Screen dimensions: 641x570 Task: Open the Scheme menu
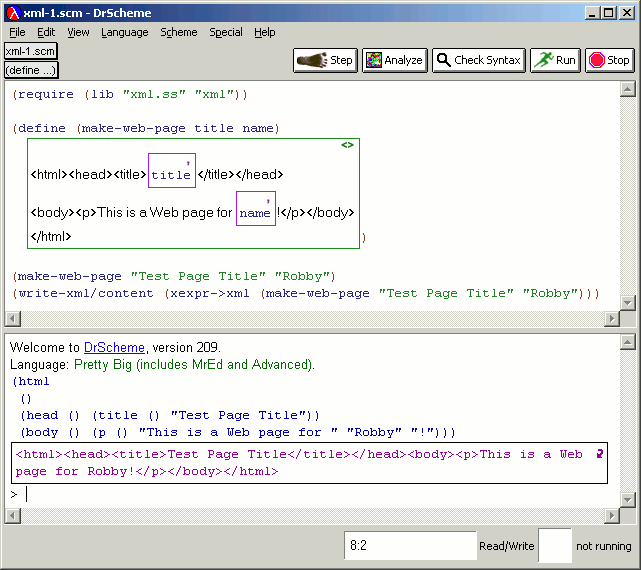(x=179, y=32)
